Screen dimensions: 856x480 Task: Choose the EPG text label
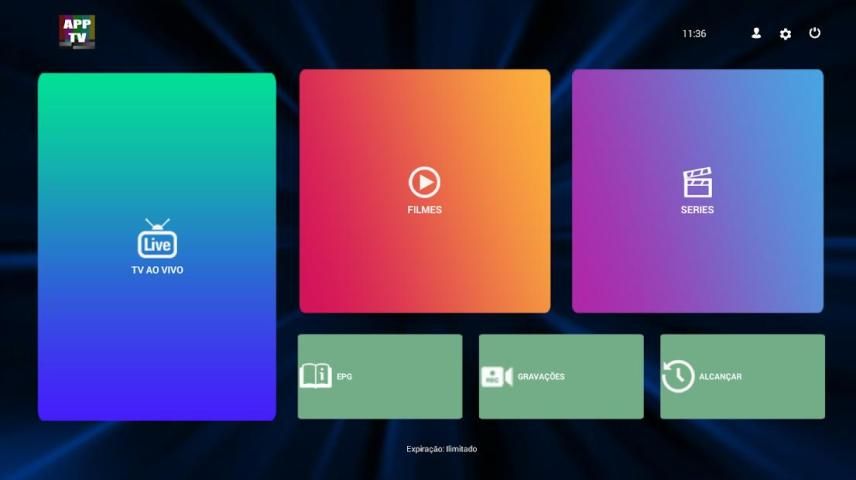(344, 377)
